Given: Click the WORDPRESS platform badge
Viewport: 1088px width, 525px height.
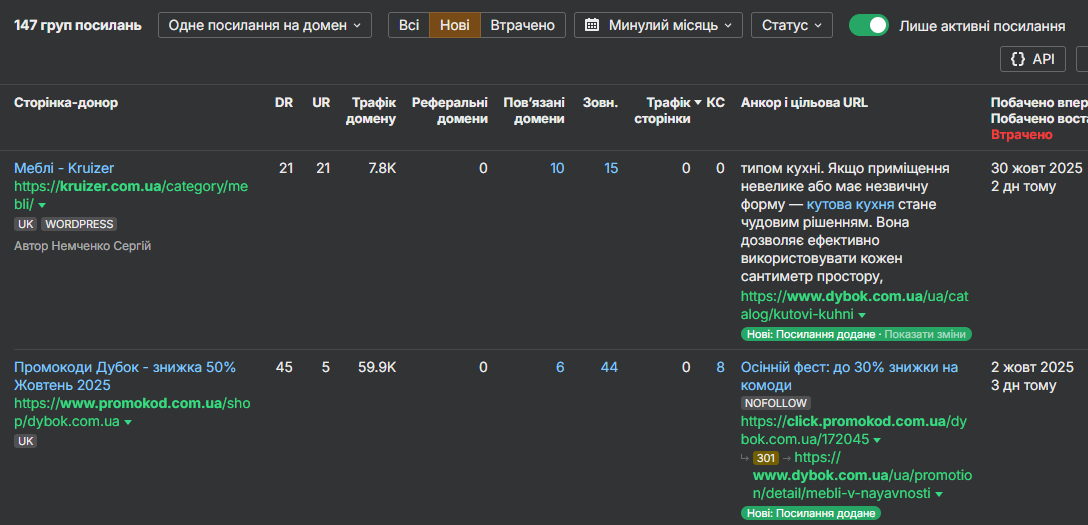Looking at the screenshot, I should 79,224.
